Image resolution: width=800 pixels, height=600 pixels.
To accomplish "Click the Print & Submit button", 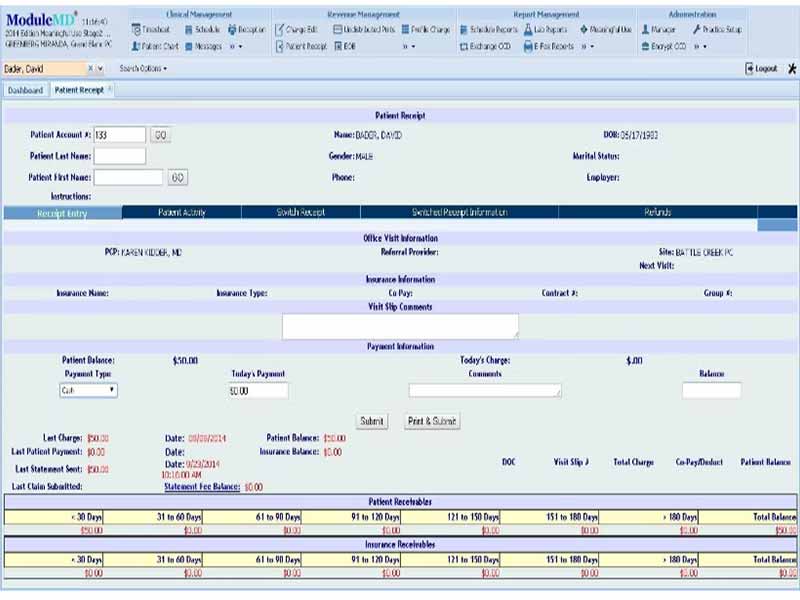I will click(432, 421).
